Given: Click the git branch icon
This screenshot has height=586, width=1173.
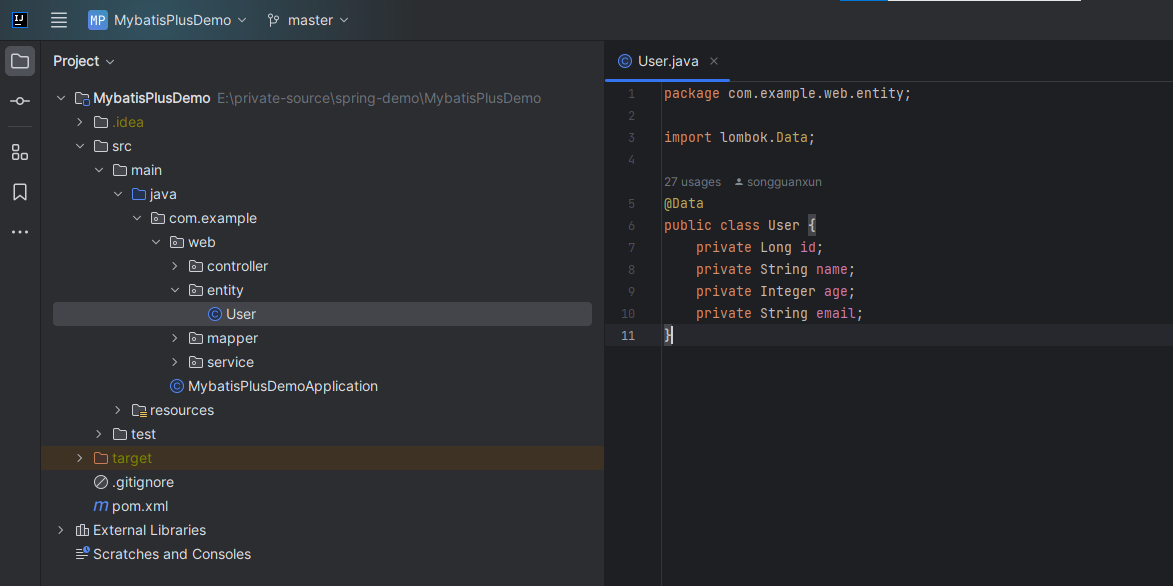Looking at the screenshot, I should click(x=273, y=20).
